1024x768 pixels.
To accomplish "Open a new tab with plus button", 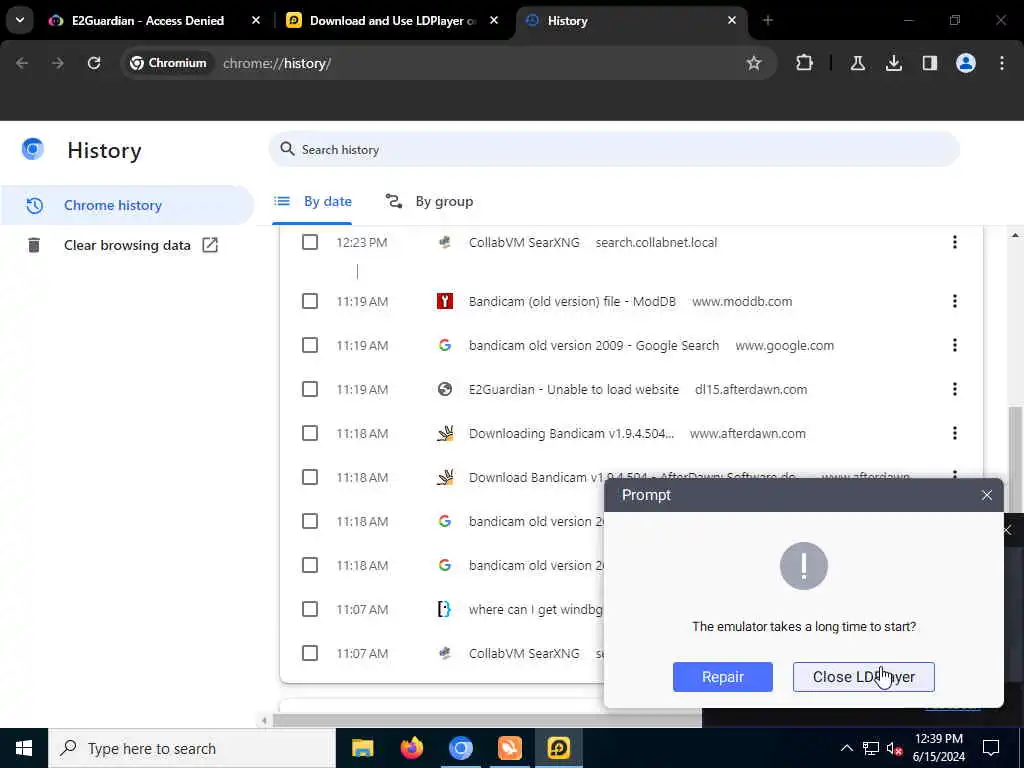I will coord(768,21).
